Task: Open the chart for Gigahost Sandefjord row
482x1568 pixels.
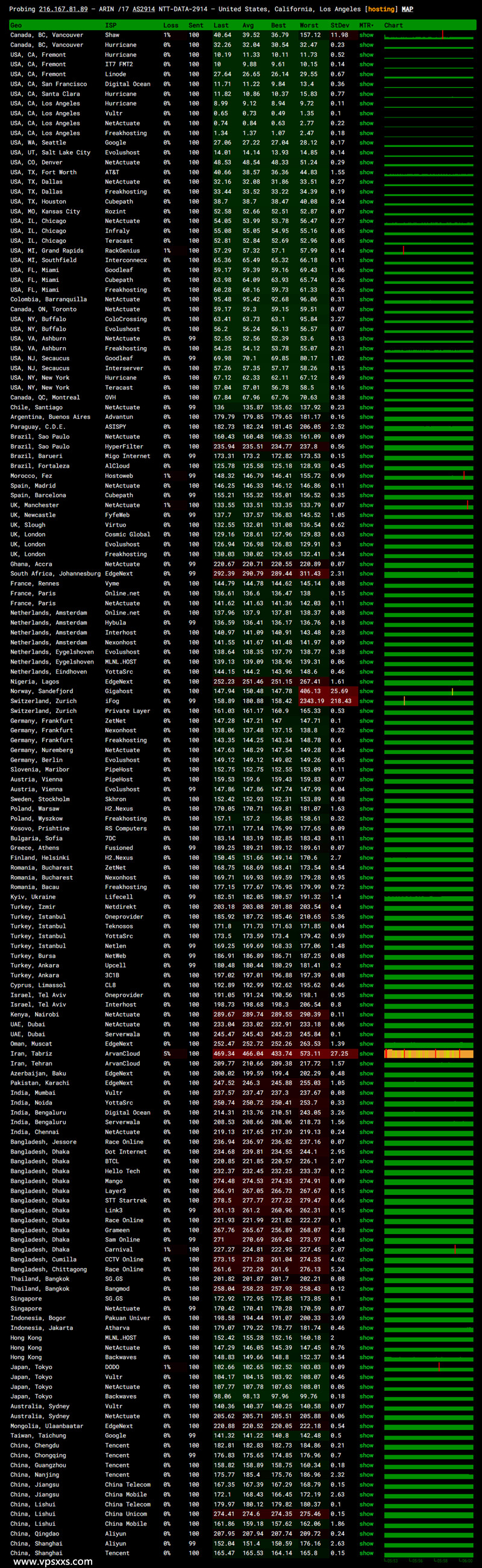Action: pyautogui.click(x=428, y=691)
